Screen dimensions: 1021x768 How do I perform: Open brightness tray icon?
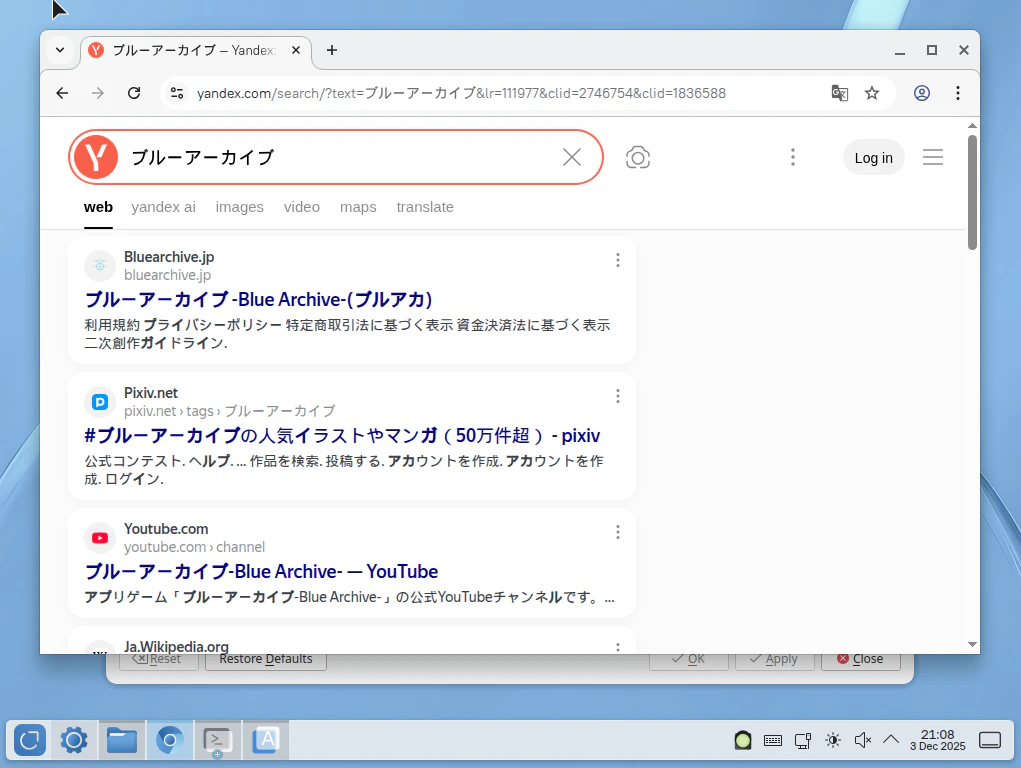(833, 740)
